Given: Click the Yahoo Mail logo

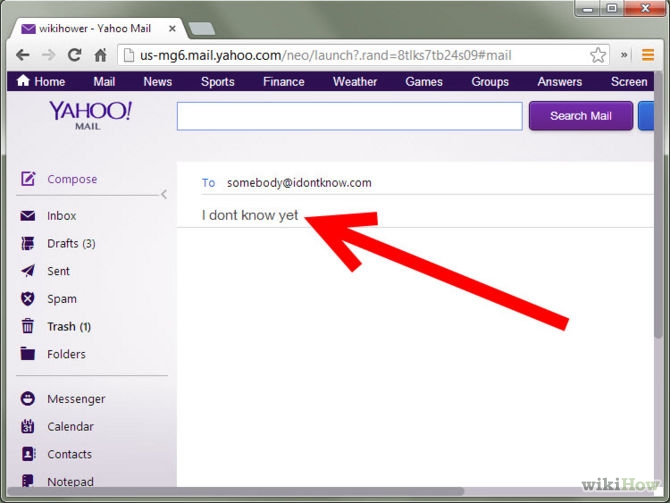Looking at the screenshot, I should point(89,115).
